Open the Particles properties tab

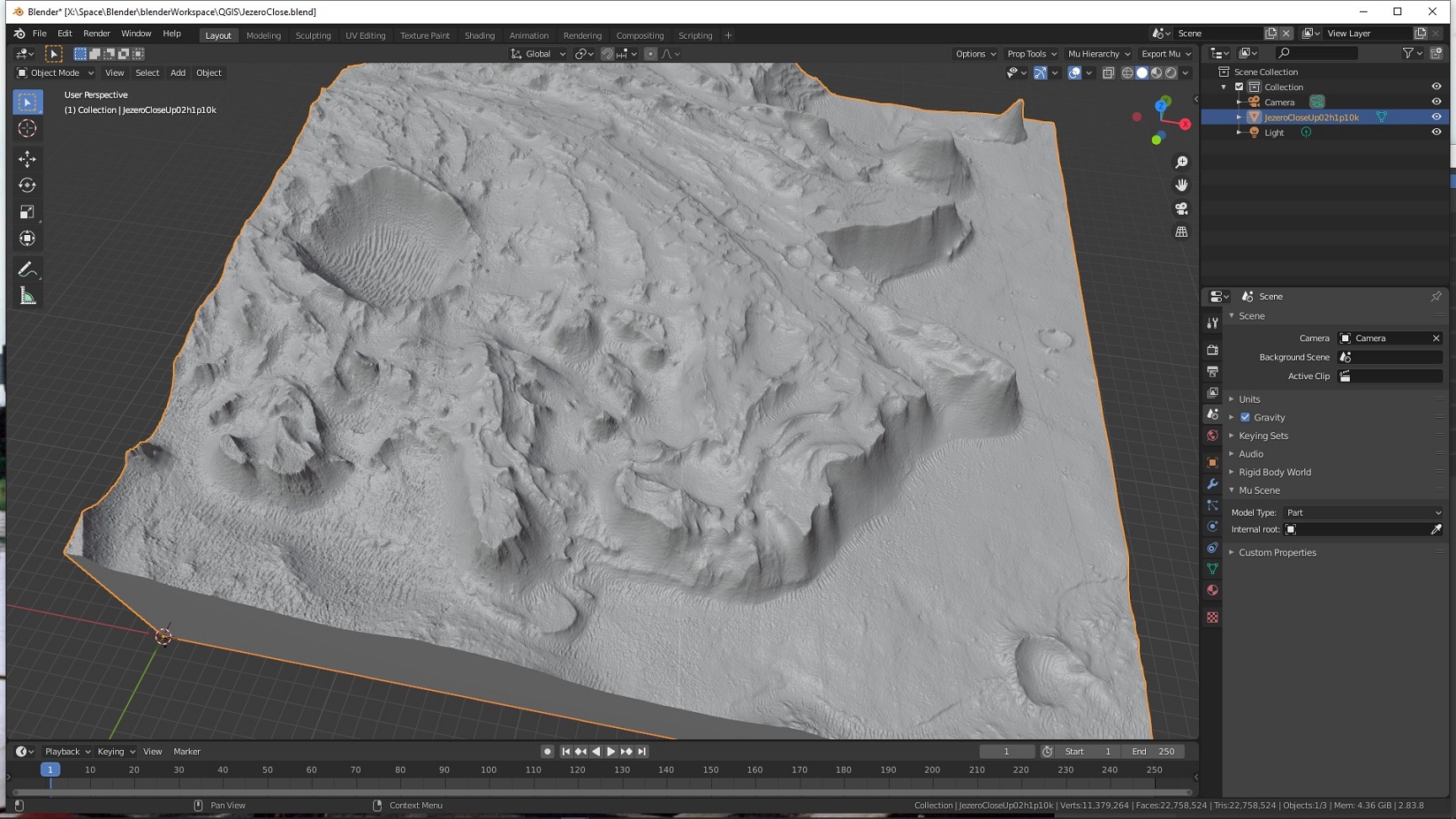1212,506
